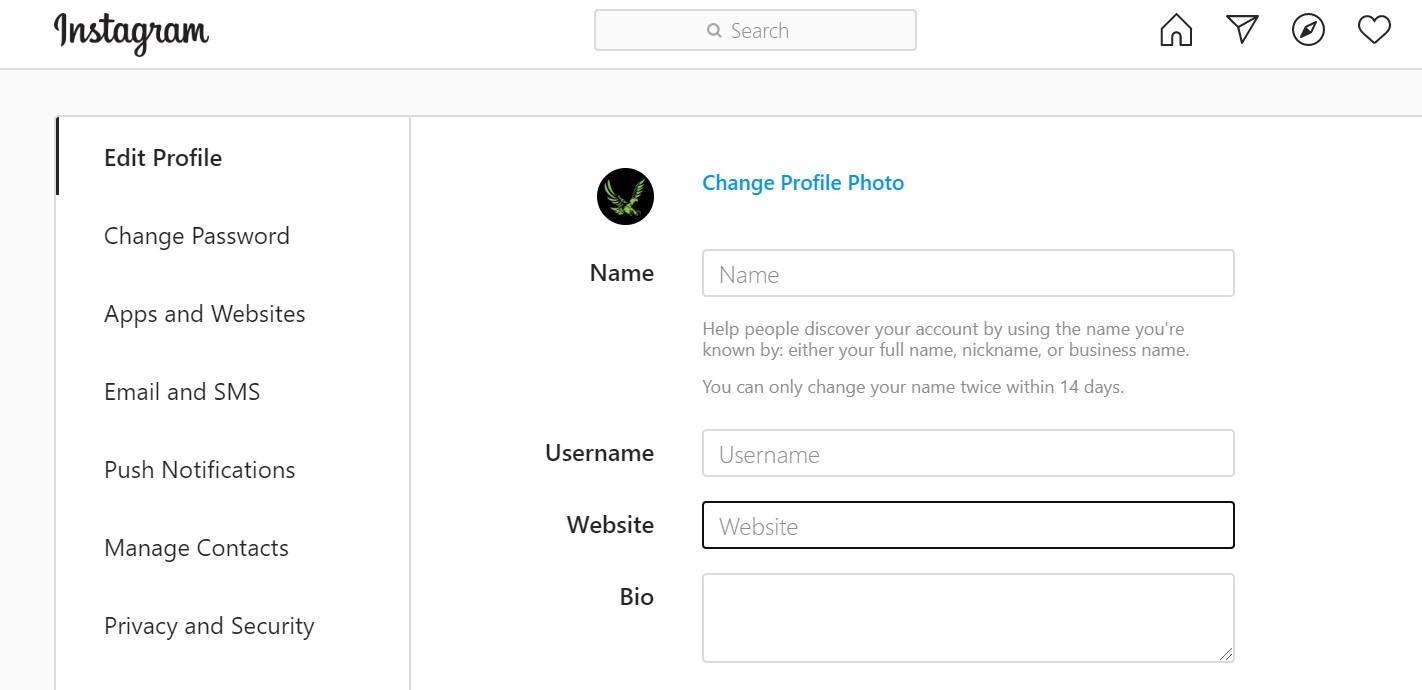This screenshot has width=1422, height=690.
Task: Select Manage Contacts in sidebar
Action: click(196, 548)
